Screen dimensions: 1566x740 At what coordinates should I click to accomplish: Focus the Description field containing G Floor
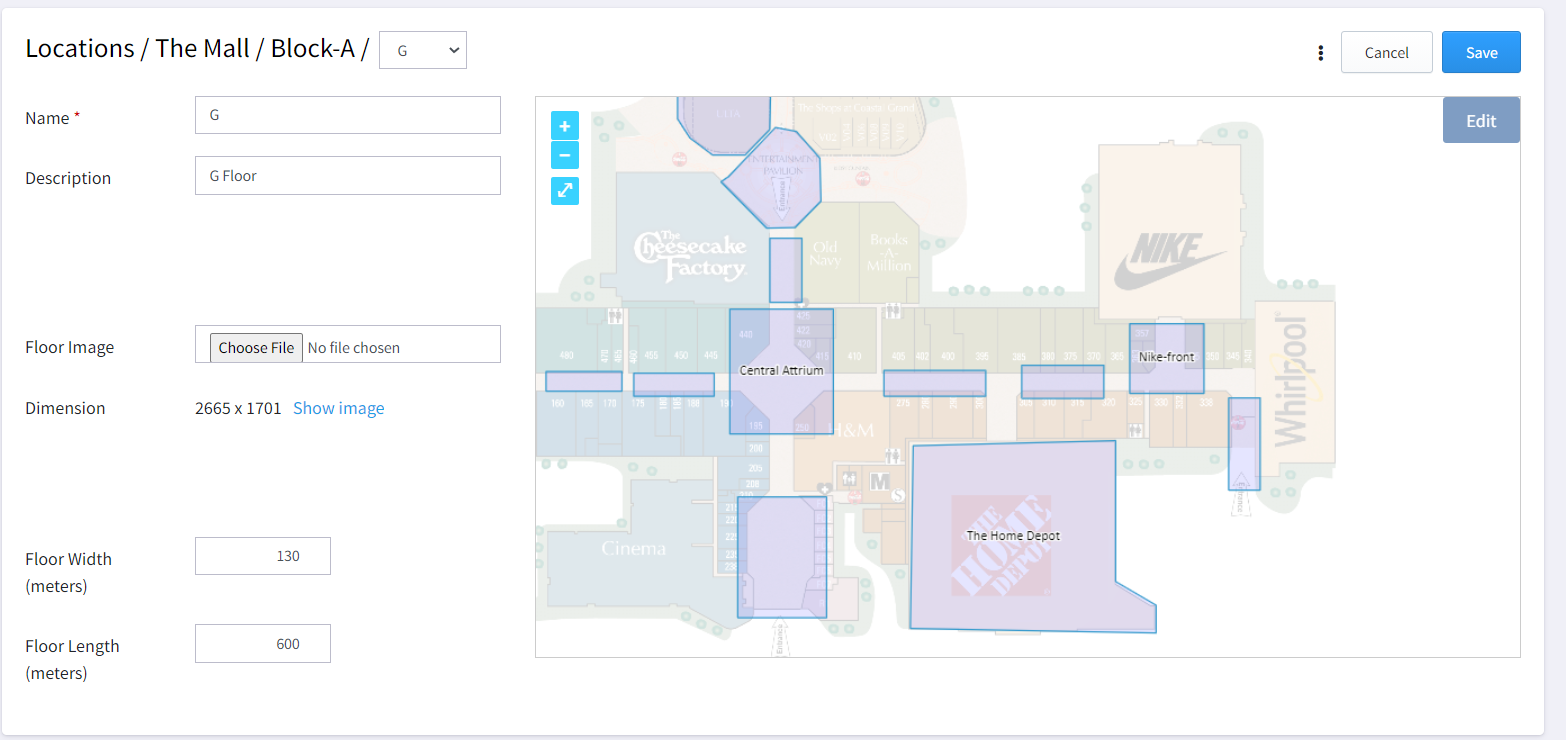(348, 175)
